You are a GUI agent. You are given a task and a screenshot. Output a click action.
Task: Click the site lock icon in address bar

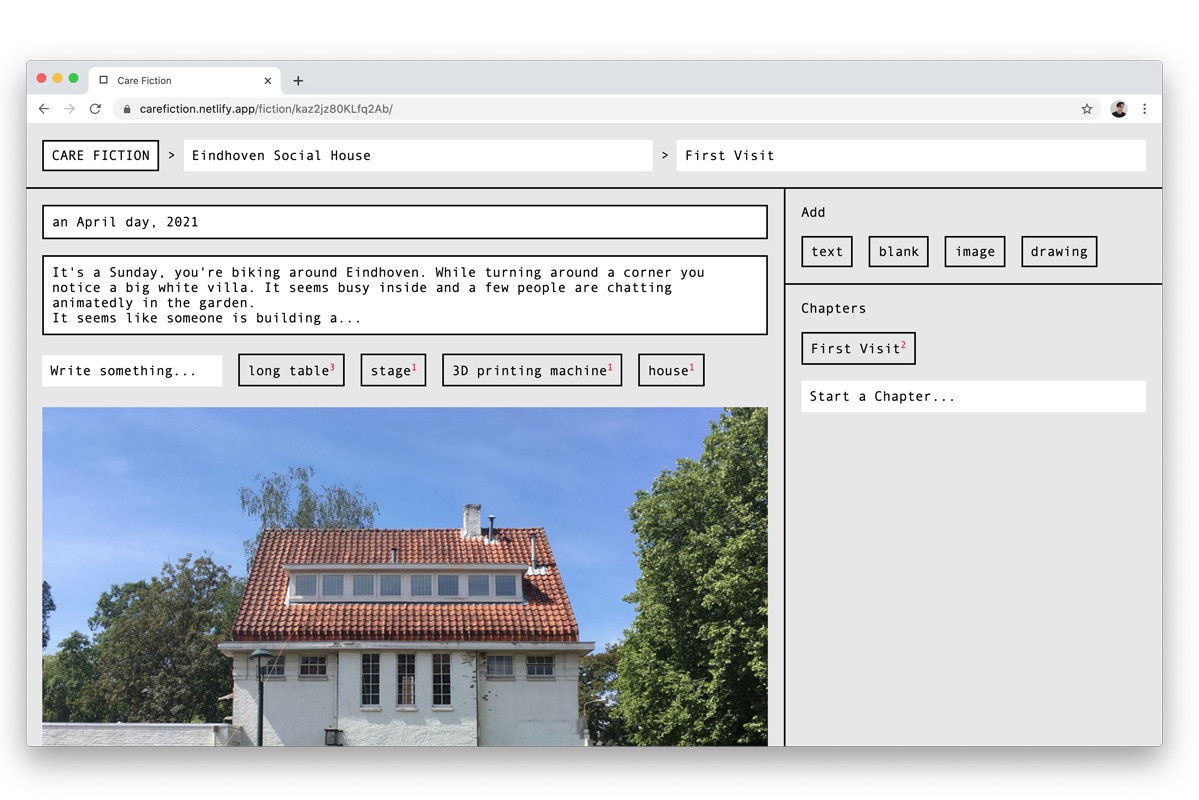tap(127, 109)
